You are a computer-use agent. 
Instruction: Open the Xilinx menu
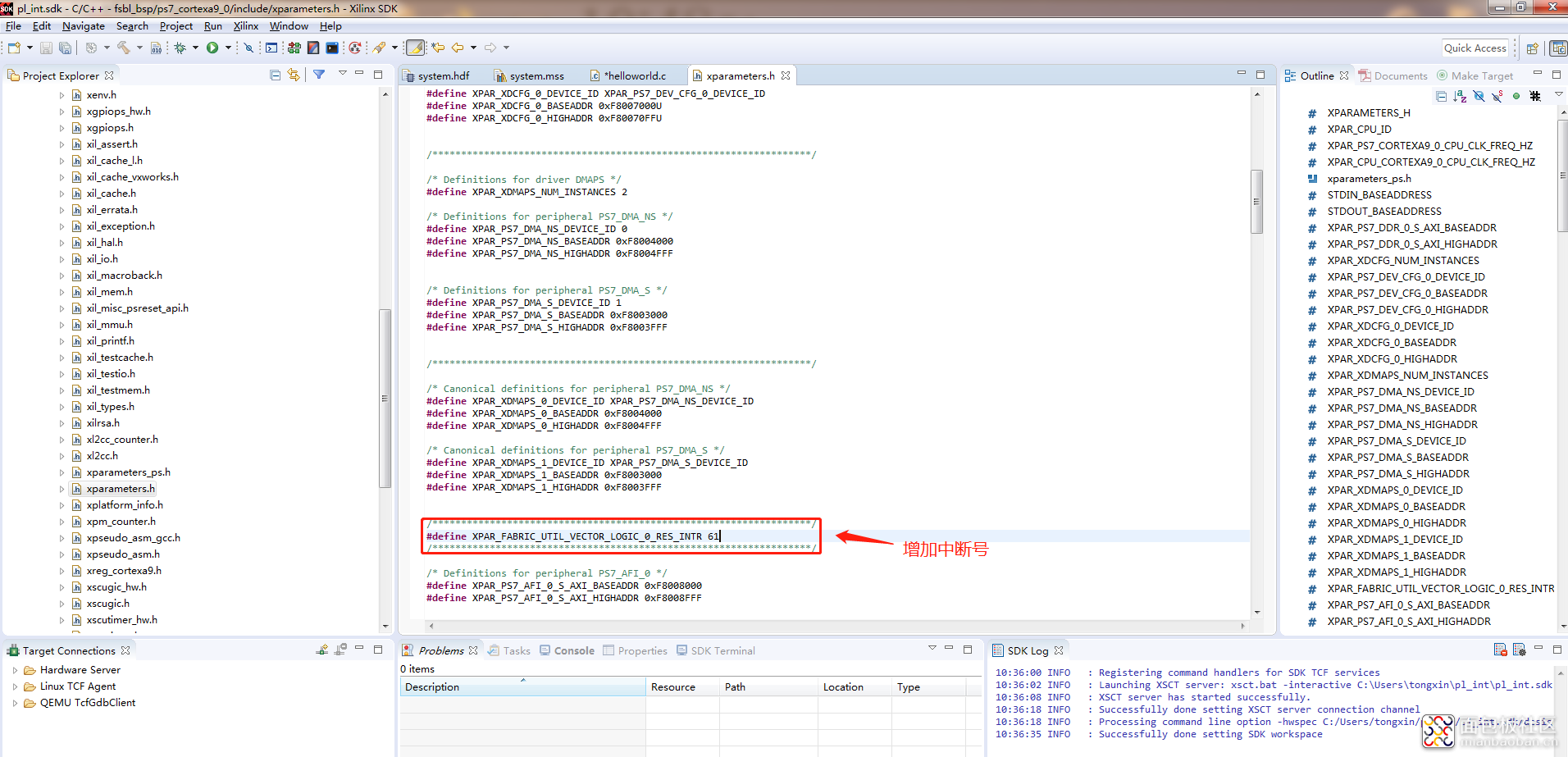pyautogui.click(x=245, y=26)
